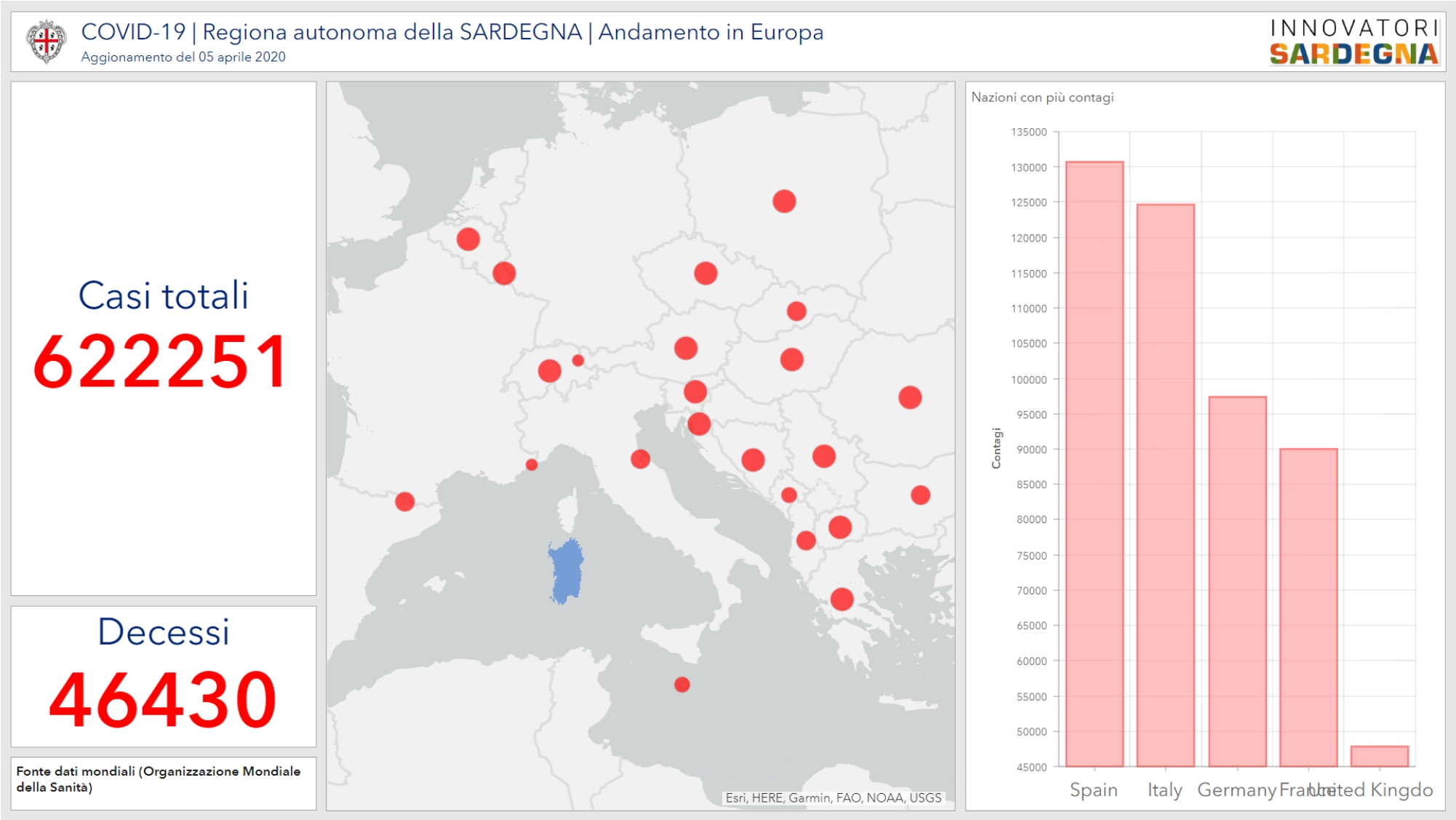Click the Esri, HERE, Garmin attribution text
The height and width of the screenshot is (820, 1456).
click(833, 798)
